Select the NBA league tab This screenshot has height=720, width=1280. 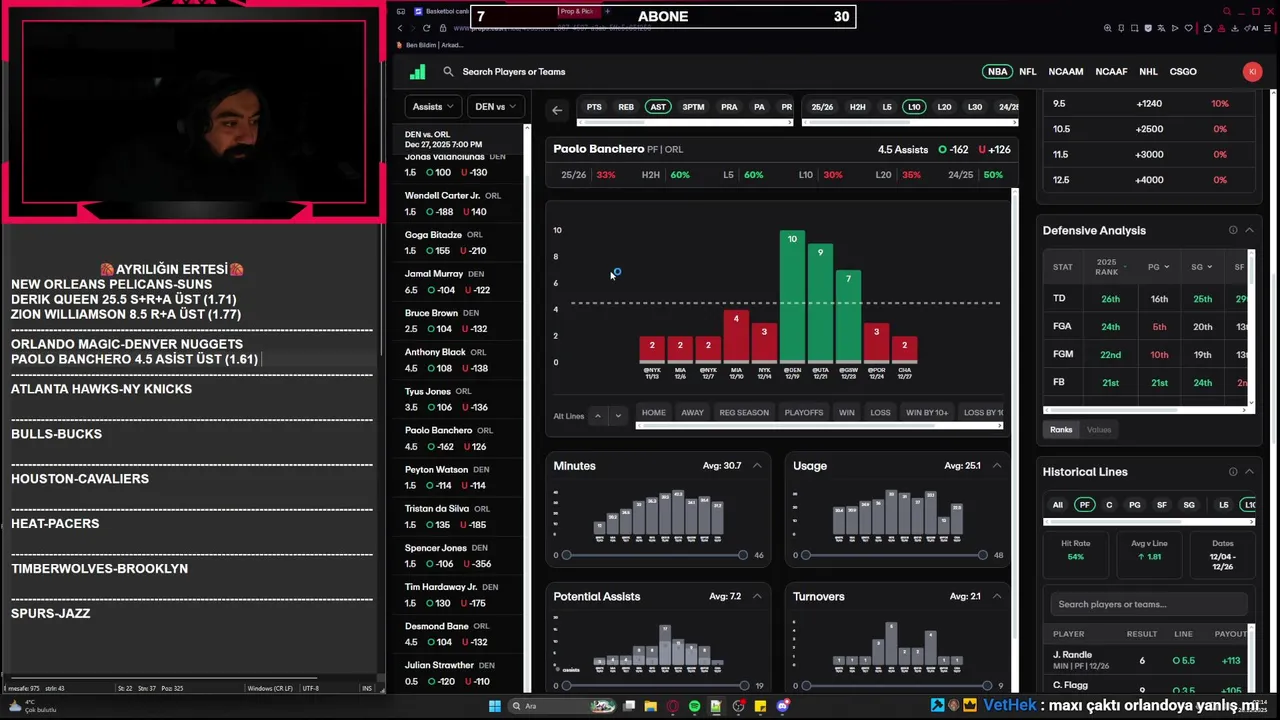[997, 72]
